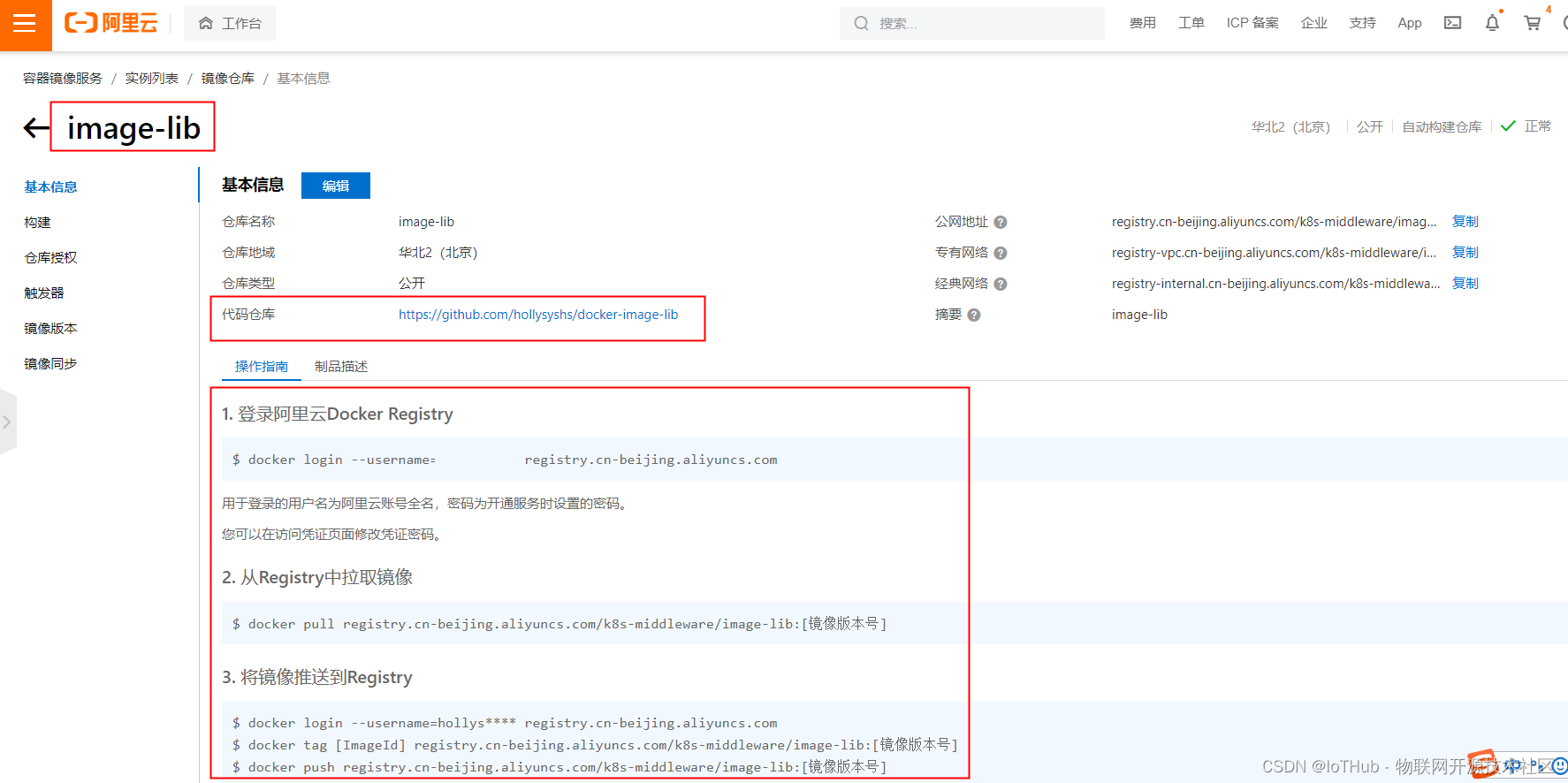Click the help icon next to 经典网络
The image size is (1568, 783).
[x=1001, y=285]
